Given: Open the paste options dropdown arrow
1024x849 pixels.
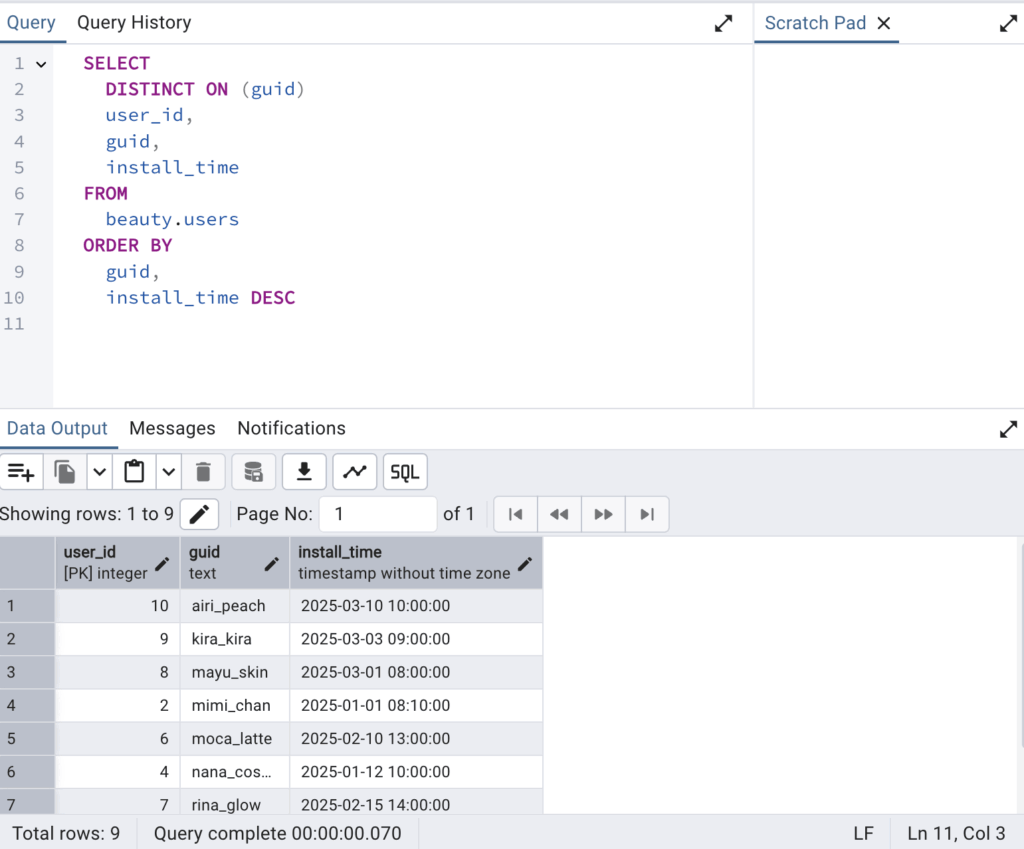Looking at the screenshot, I should click(168, 472).
